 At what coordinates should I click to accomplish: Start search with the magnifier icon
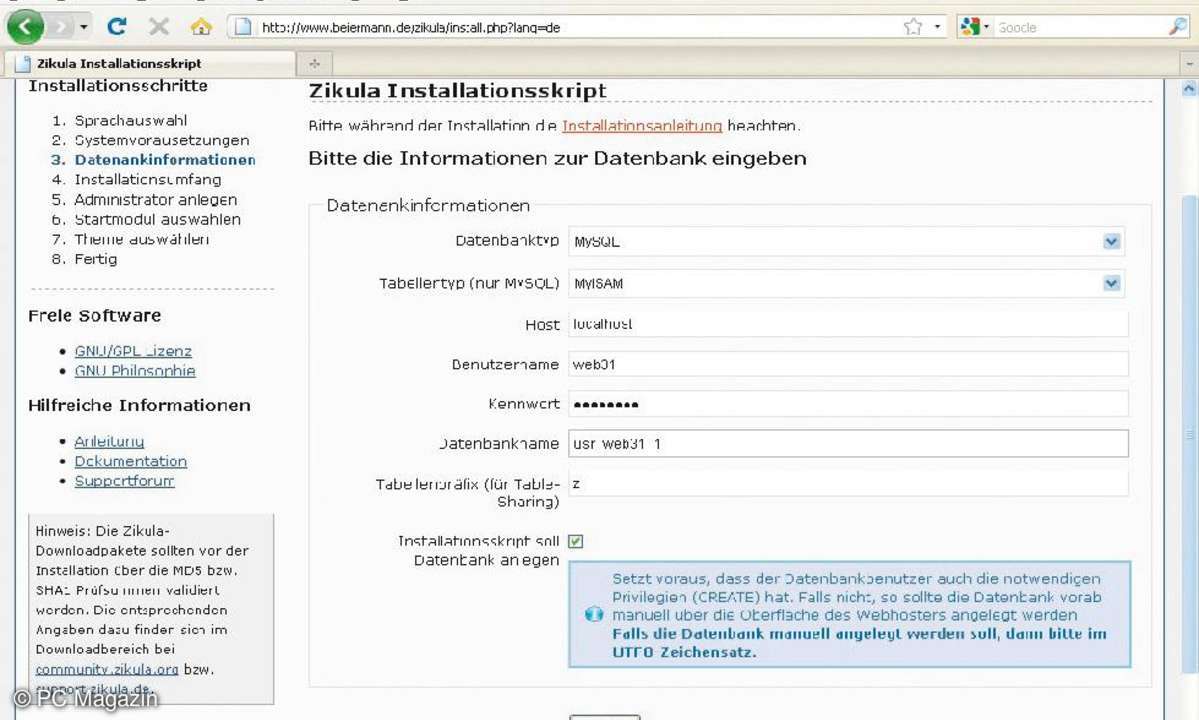1178,27
